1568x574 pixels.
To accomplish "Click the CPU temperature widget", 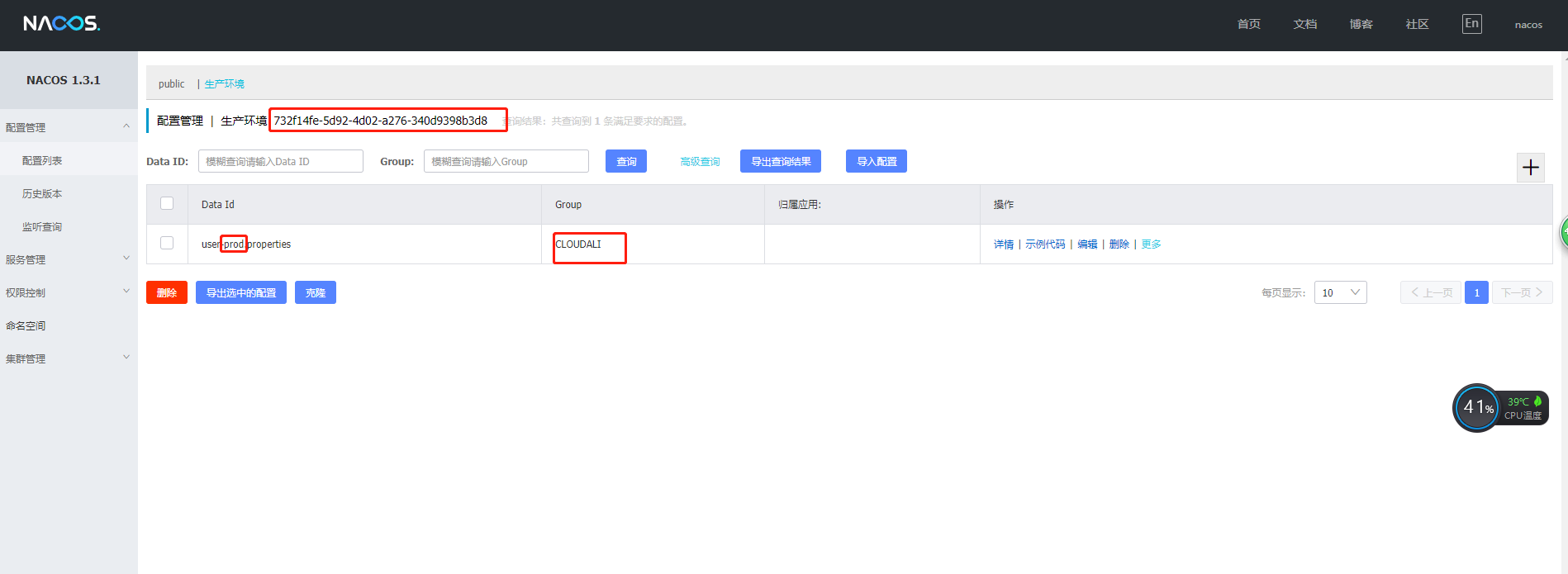I will tap(1500, 408).
